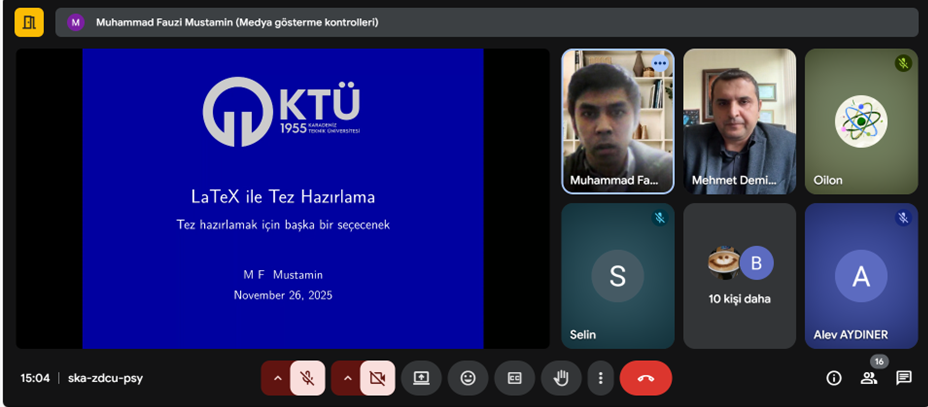Click the shared LaTeX ile Tez Hazırlama slide
This screenshot has height=407, width=928.
[282, 198]
